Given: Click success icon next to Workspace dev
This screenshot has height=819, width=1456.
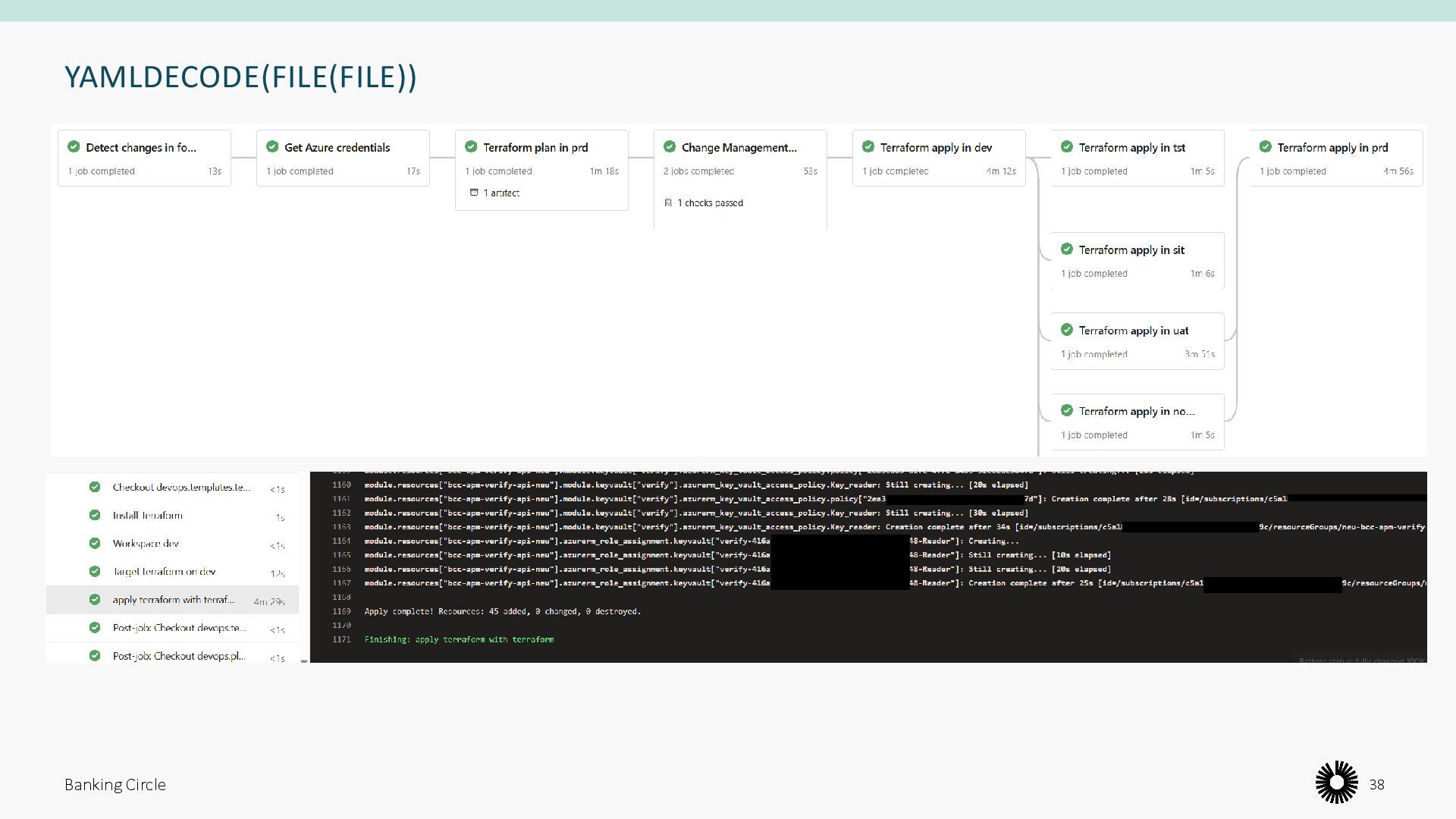Looking at the screenshot, I should coord(95,543).
